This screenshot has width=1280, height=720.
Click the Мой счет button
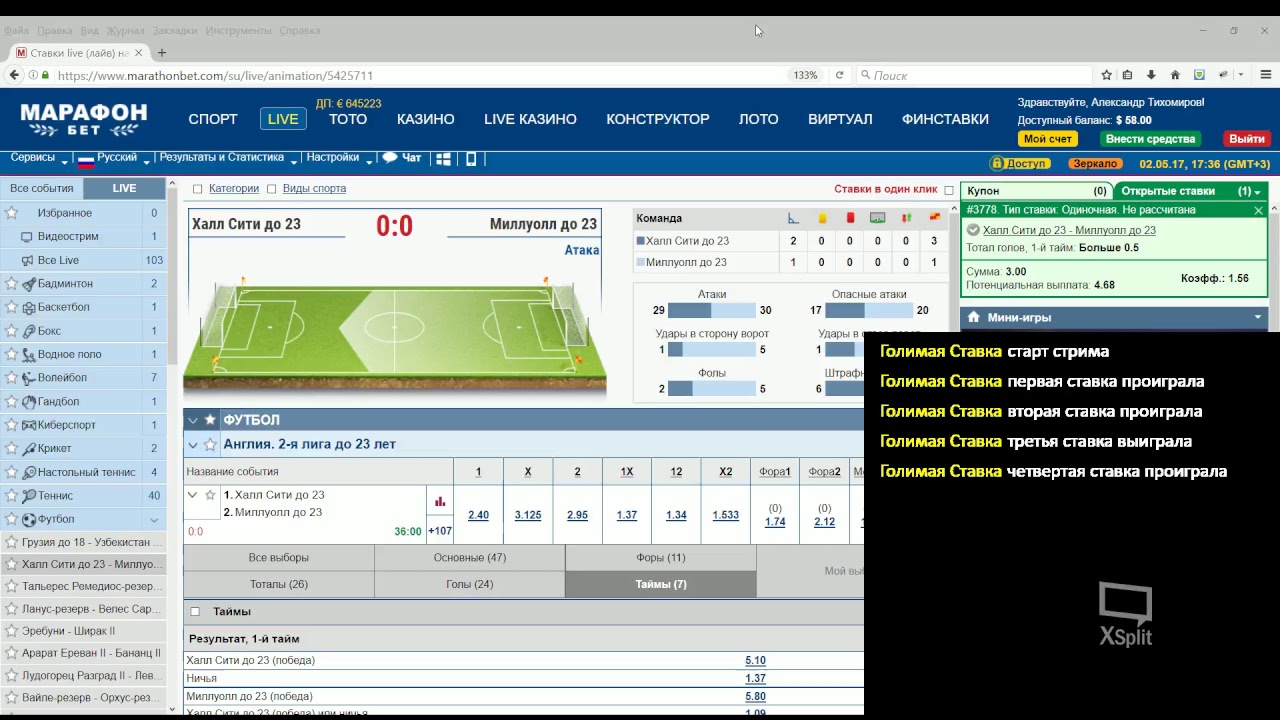pos(1047,139)
